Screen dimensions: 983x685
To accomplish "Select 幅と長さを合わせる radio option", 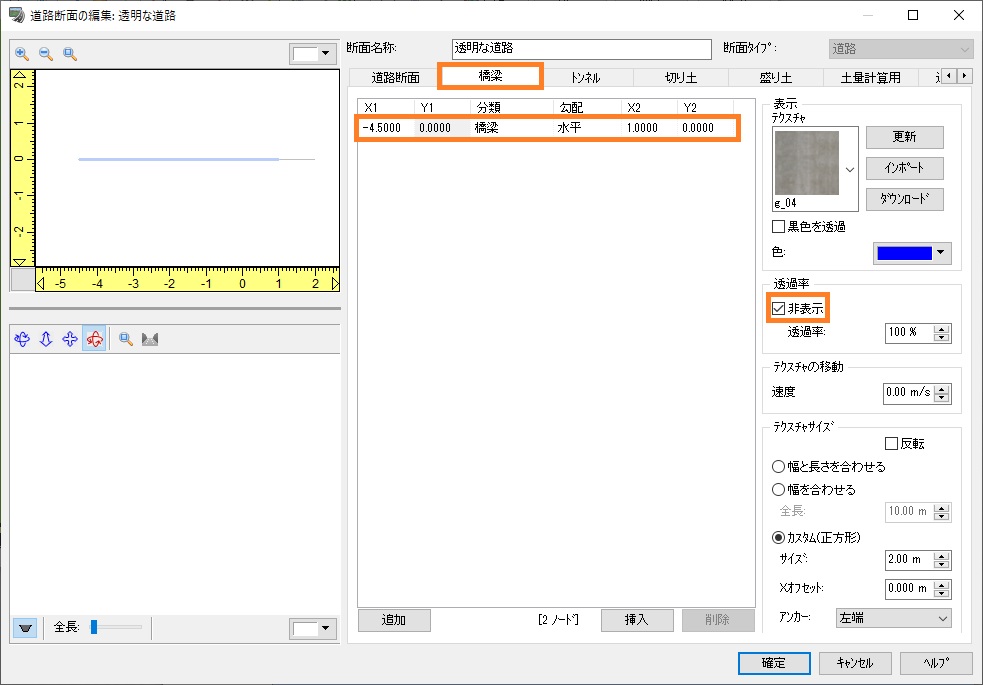I will 778,466.
